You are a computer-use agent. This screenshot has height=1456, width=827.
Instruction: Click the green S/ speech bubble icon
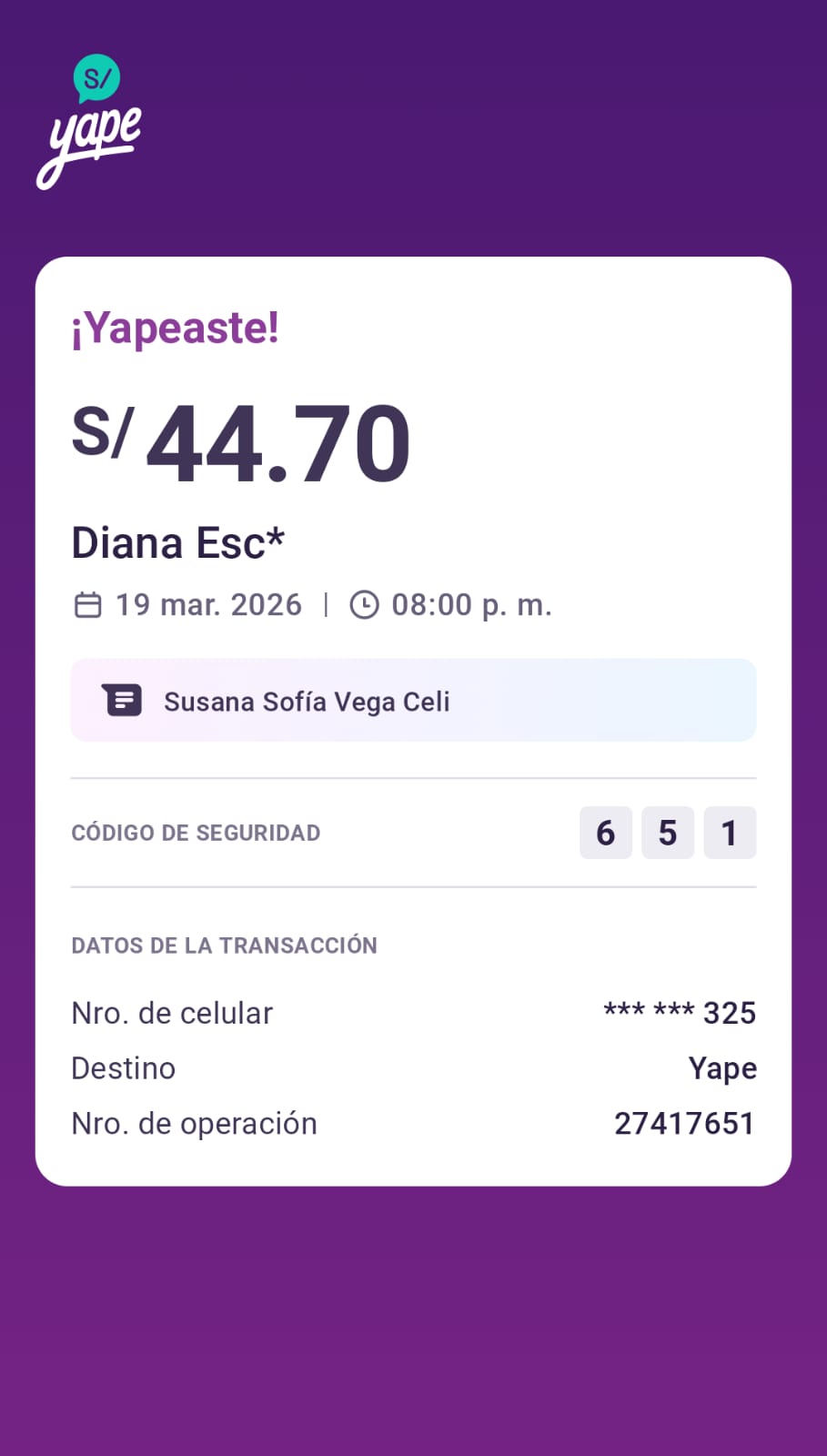click(96, 78)
